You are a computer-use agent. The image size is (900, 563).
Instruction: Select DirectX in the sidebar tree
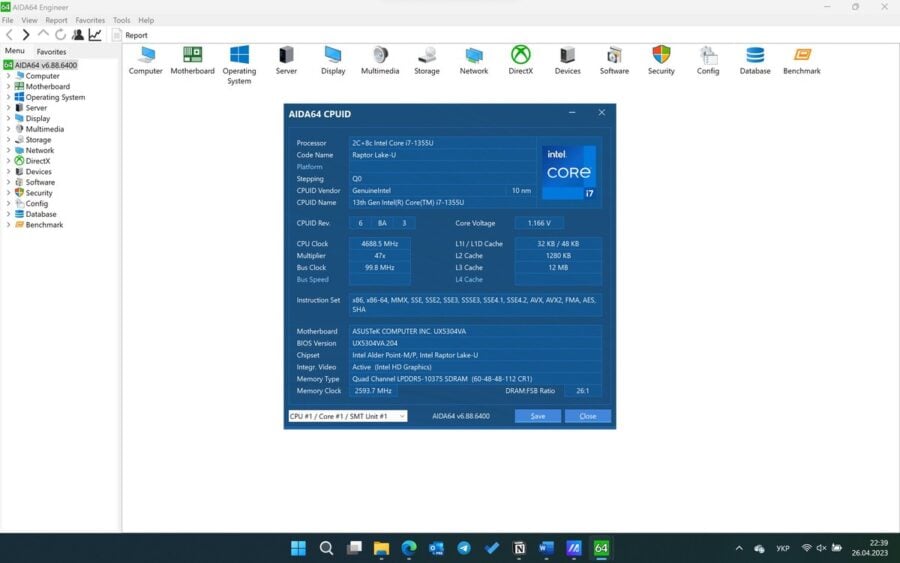tap(38, 161)
